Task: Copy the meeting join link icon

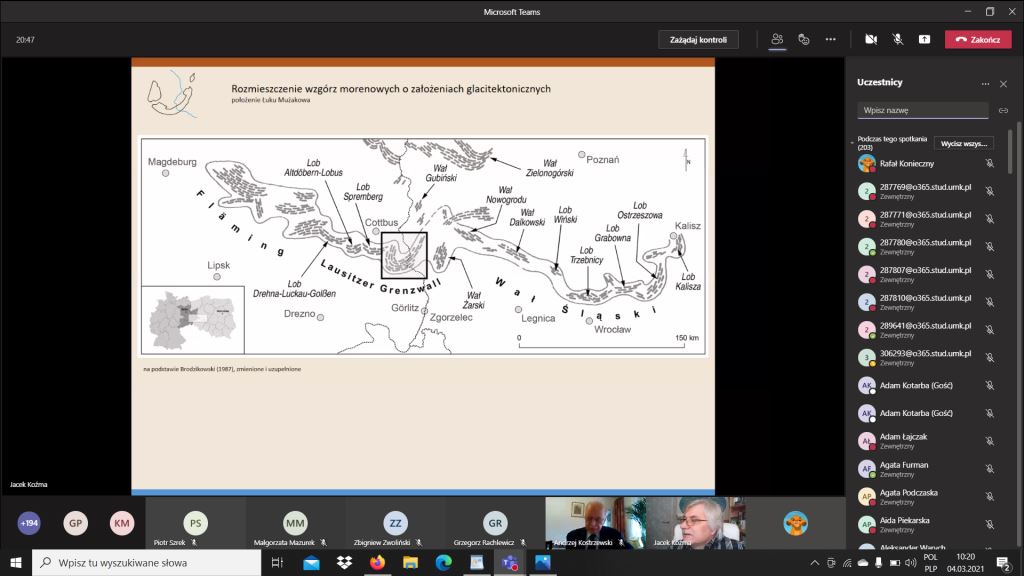Action: (1003, 111)
